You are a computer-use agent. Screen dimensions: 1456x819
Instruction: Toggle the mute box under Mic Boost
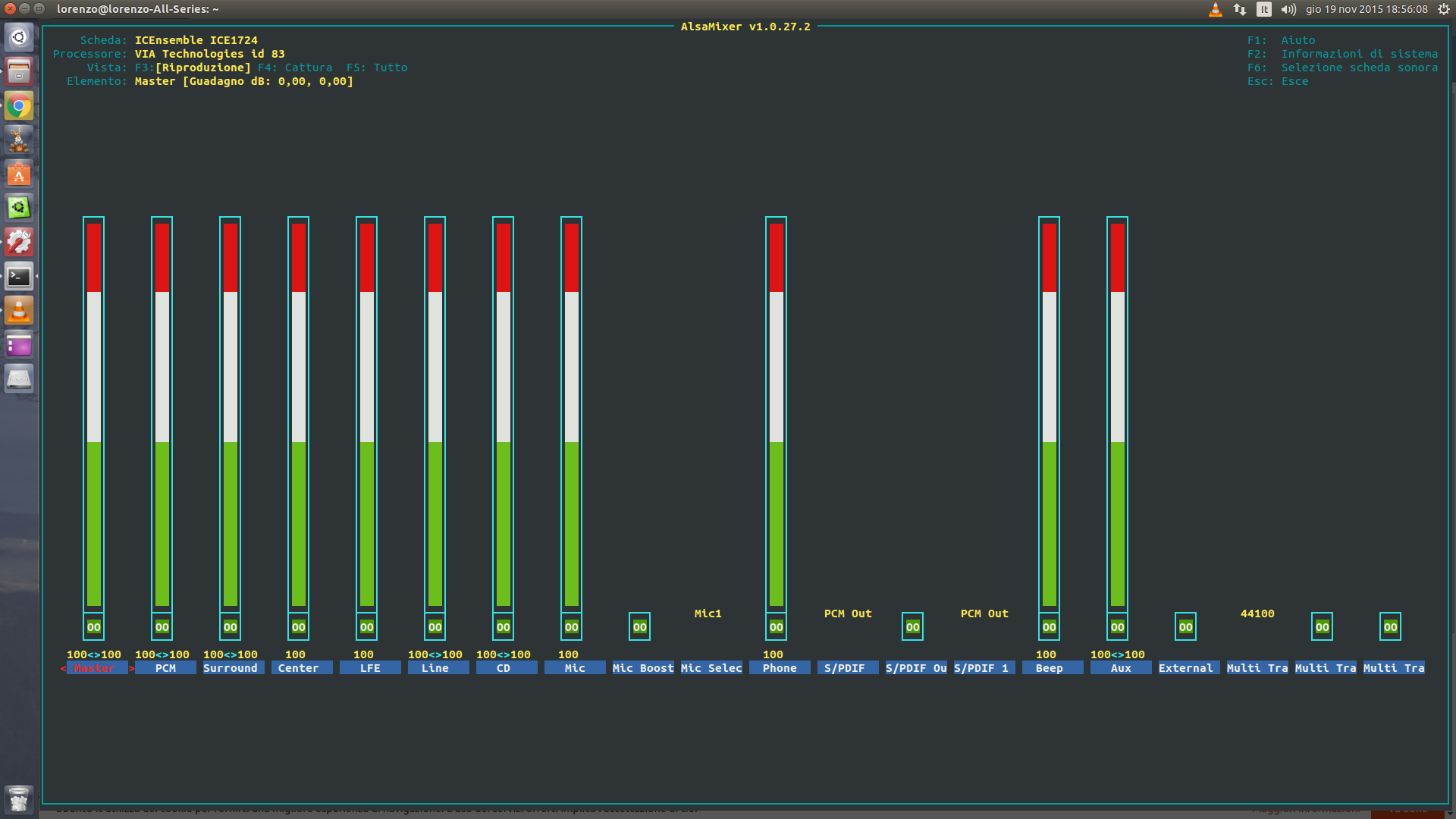click(639, 627)
